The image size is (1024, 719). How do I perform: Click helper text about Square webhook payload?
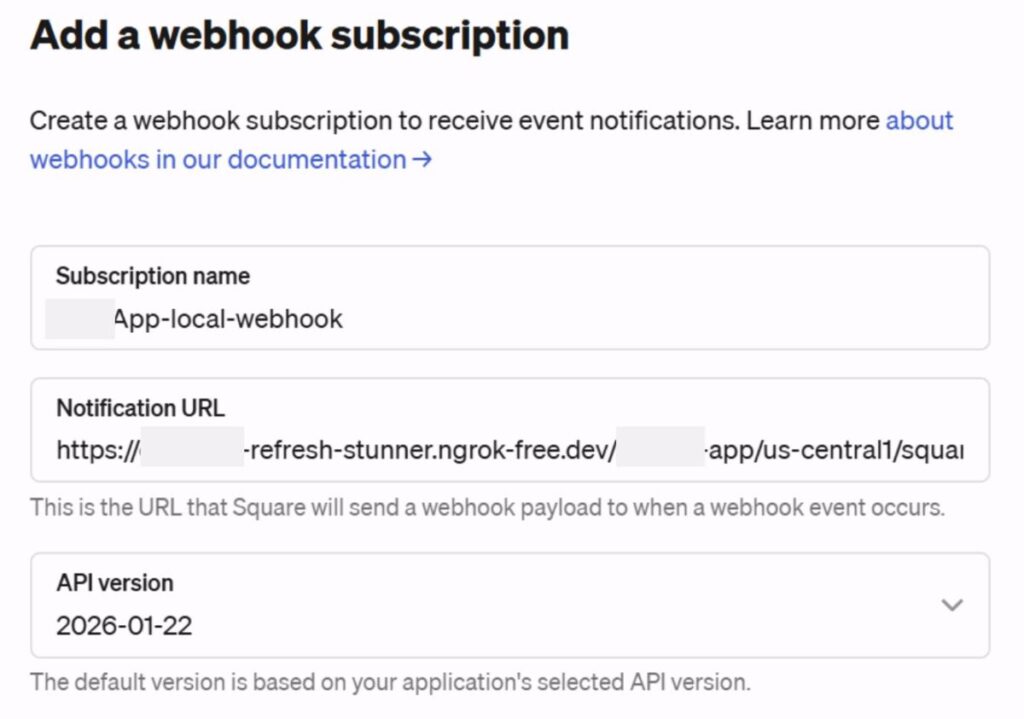click(x=487, y=507)
